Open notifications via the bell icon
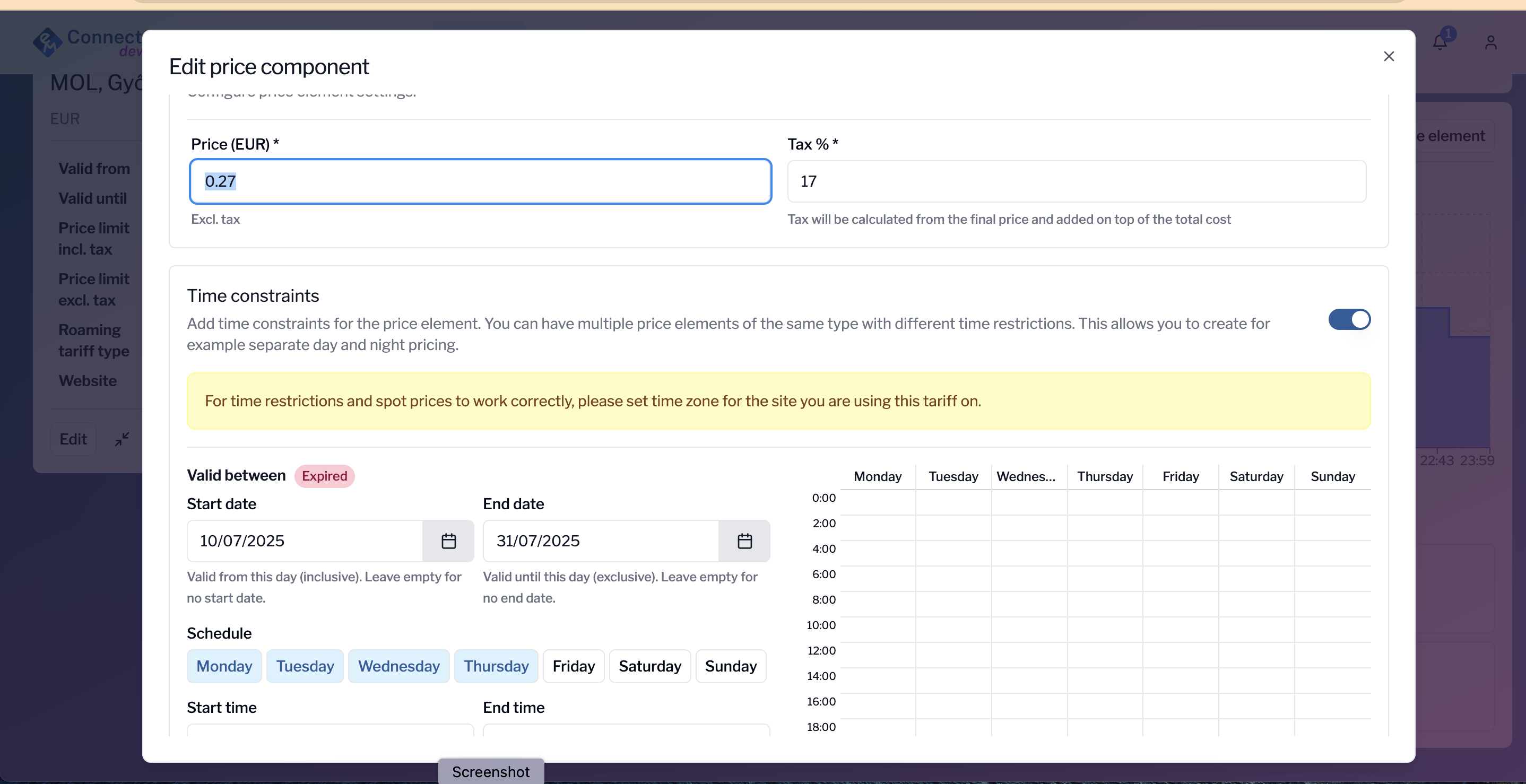 (1440, 42)
